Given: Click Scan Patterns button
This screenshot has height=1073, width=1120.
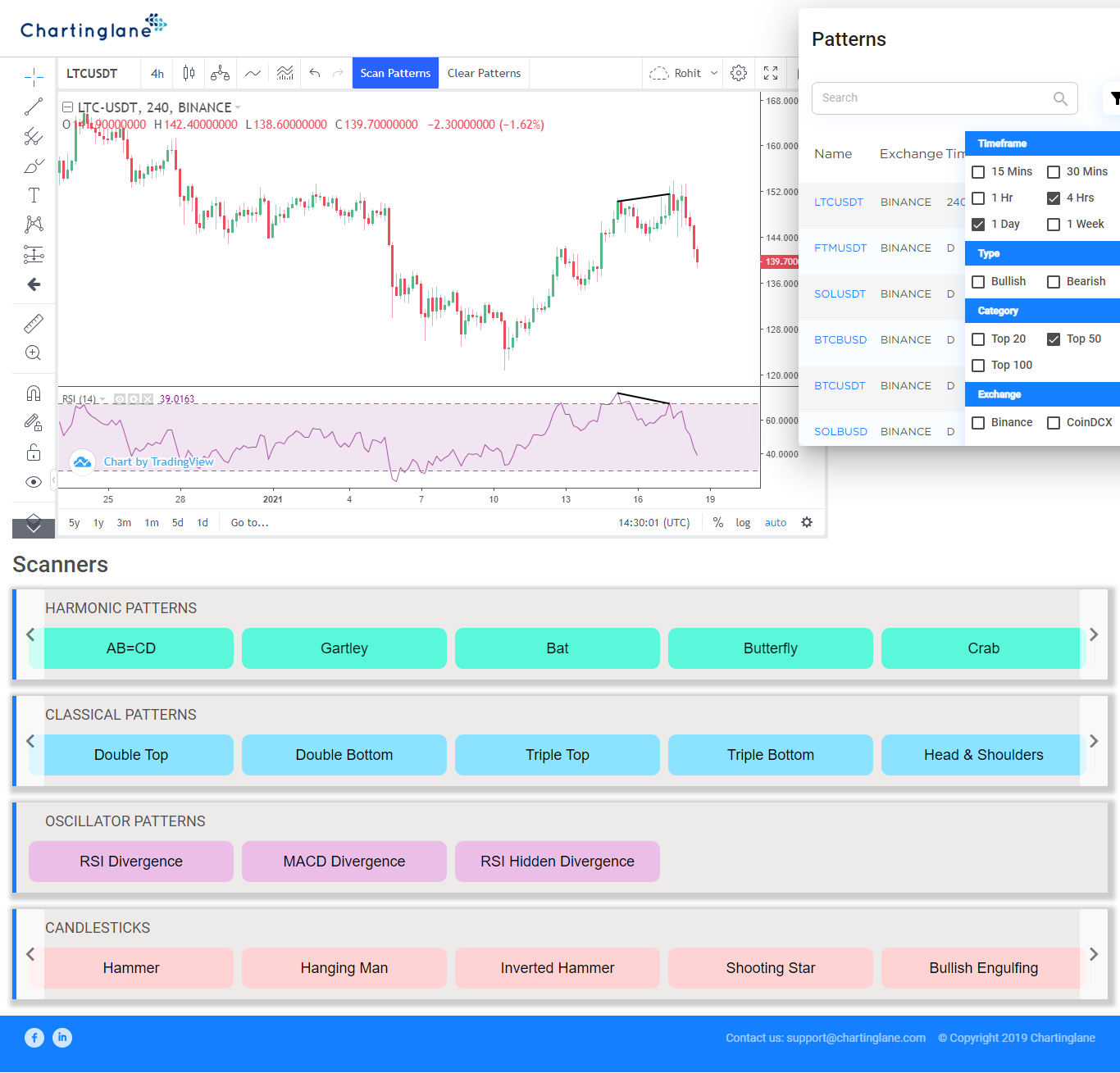Looking at the screenshot, I should 395,73.
